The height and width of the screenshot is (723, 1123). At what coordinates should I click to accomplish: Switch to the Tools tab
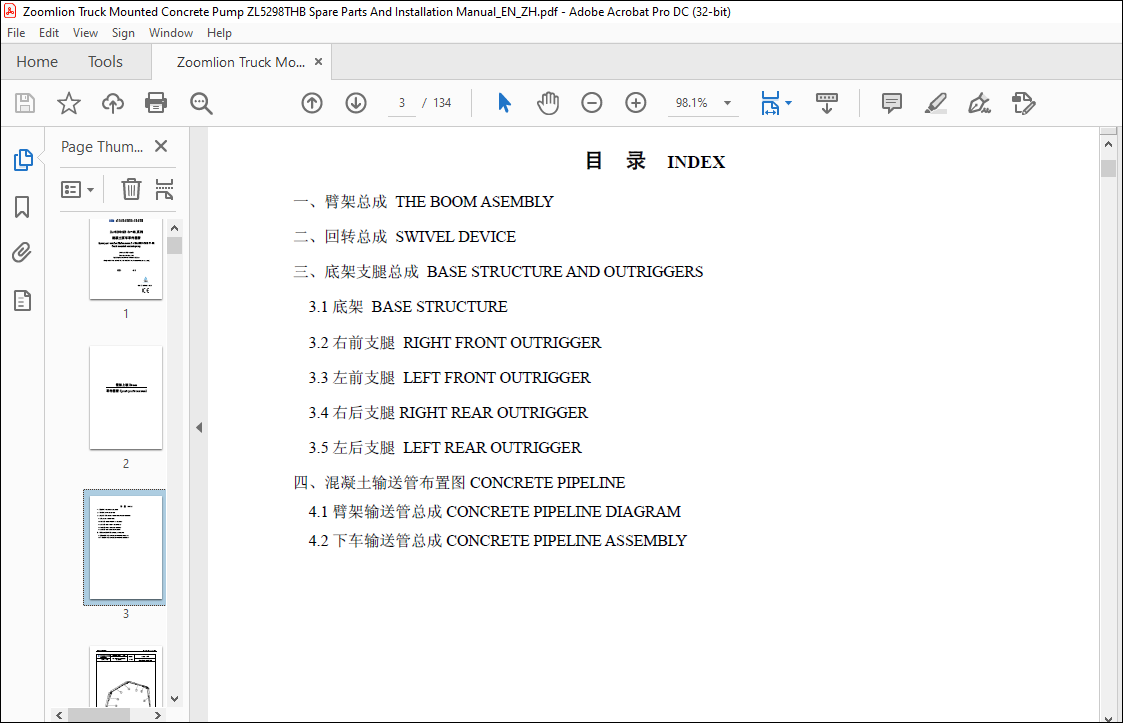pos(105,62)
